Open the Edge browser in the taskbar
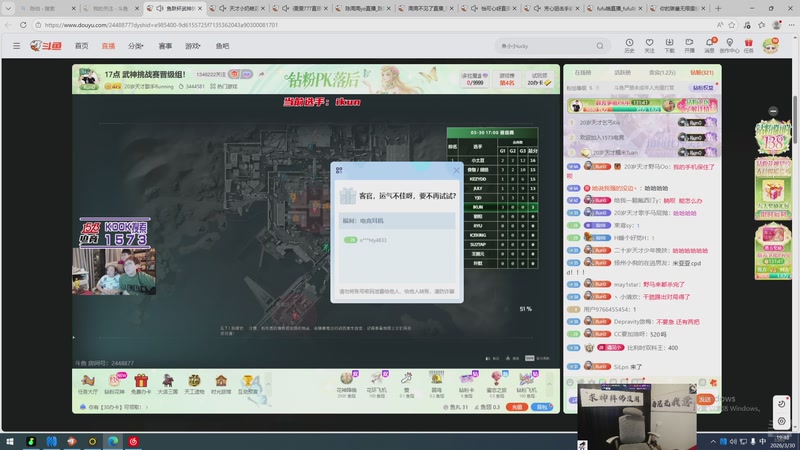 (113, 441)
